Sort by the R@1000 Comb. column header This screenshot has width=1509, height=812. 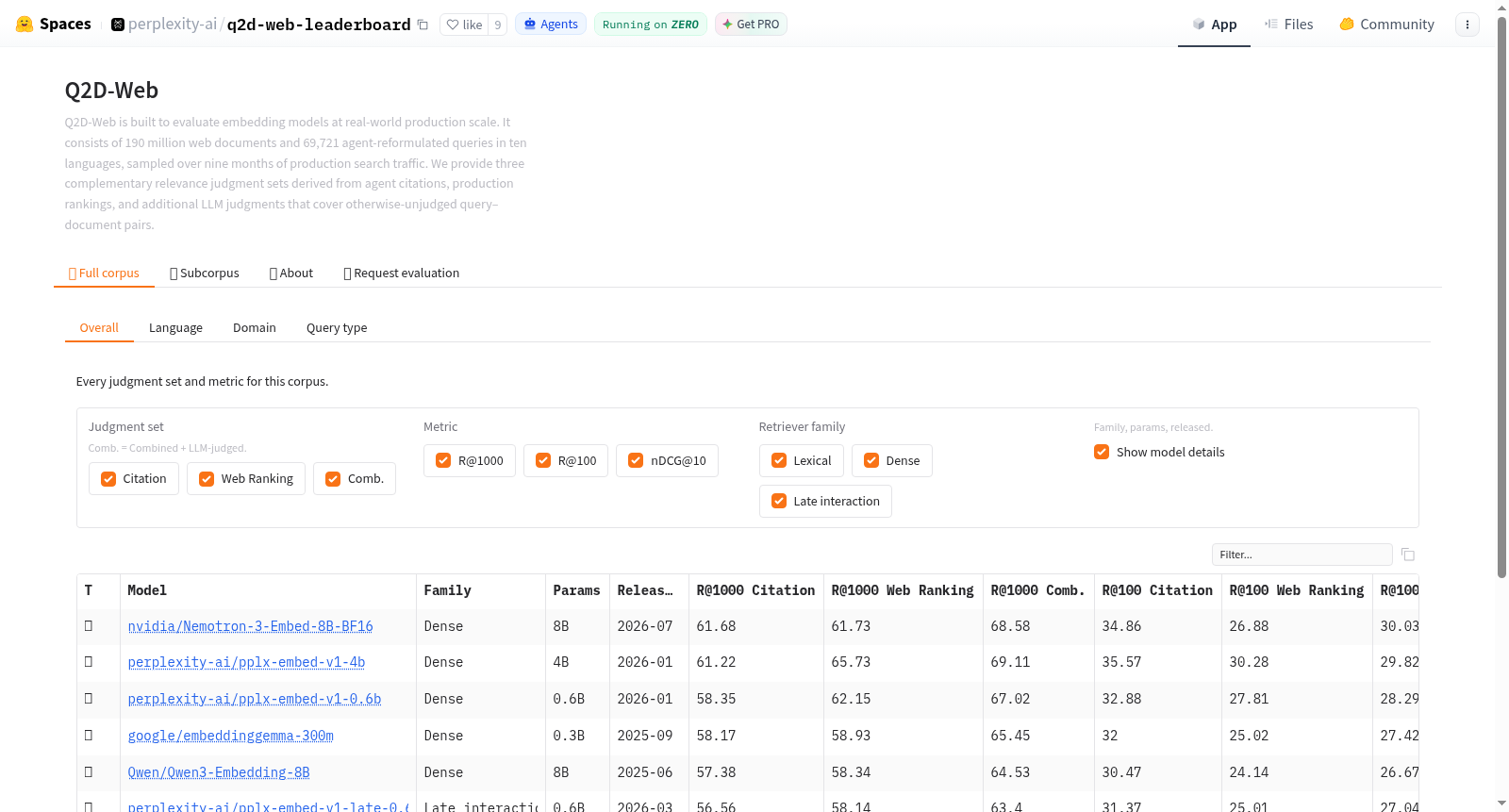1037,591
